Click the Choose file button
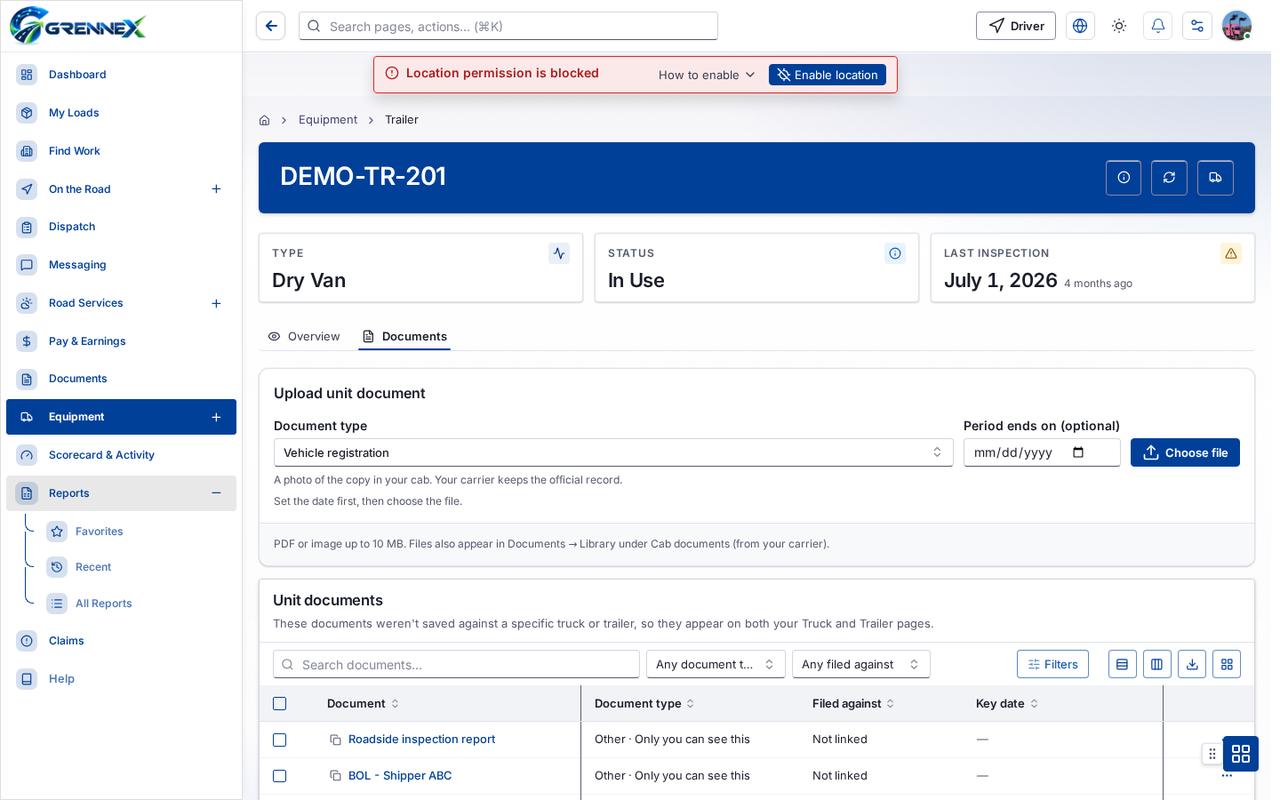 1185,452
